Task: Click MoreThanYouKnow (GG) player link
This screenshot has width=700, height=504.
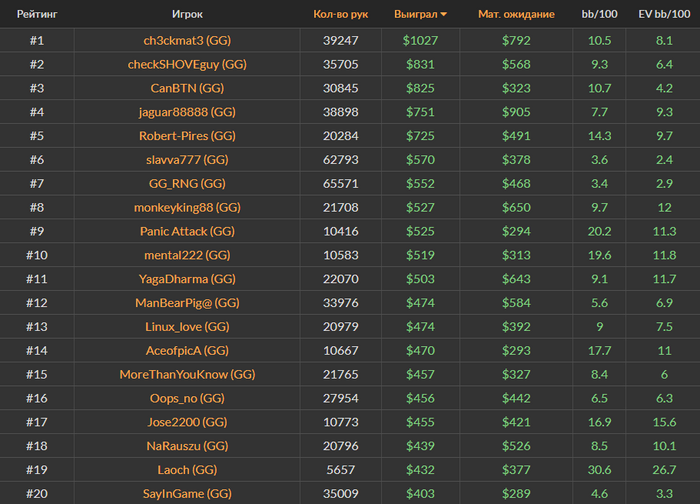Action: pyautogui.click(x=187, y=374)
